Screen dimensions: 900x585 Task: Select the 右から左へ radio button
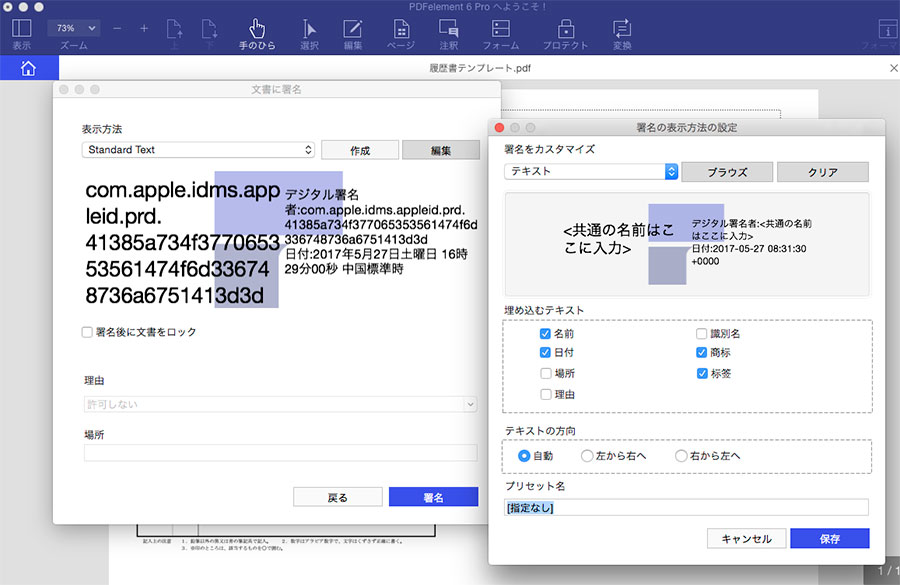tap(681, 456)
